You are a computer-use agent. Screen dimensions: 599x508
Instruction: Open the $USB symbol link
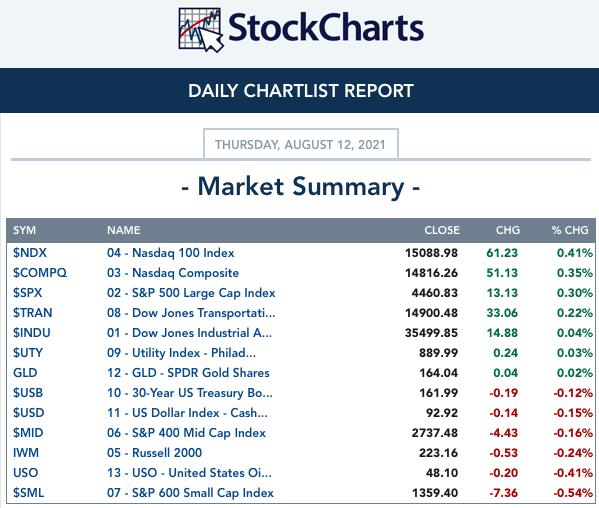(x=28, y=393)
